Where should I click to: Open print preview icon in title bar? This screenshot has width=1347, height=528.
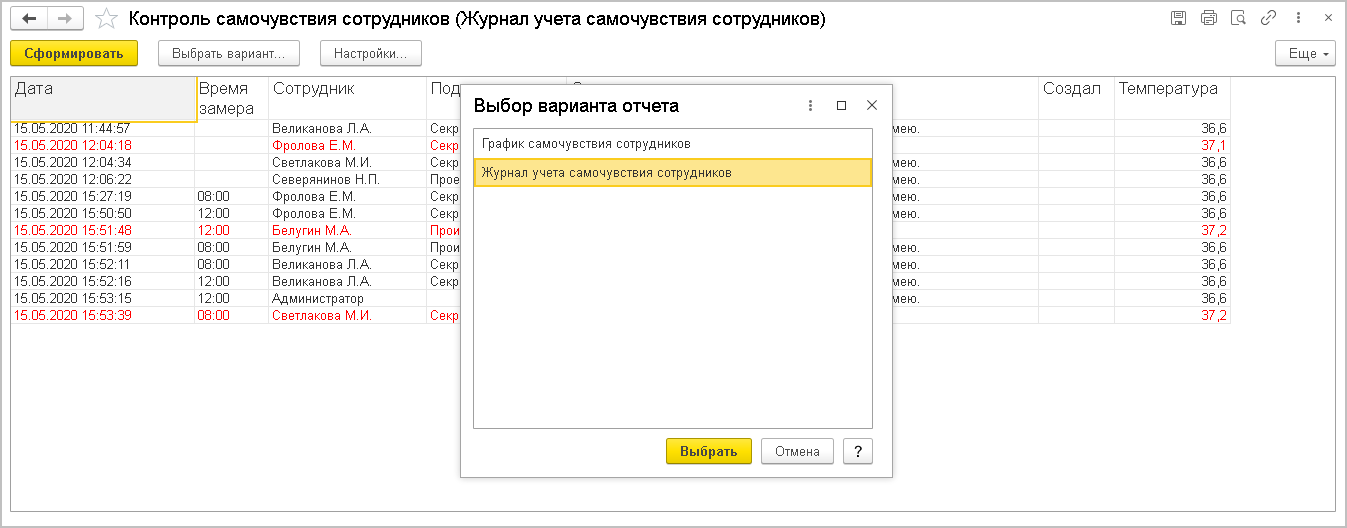pyautogui.click(x=1238, y=19)
